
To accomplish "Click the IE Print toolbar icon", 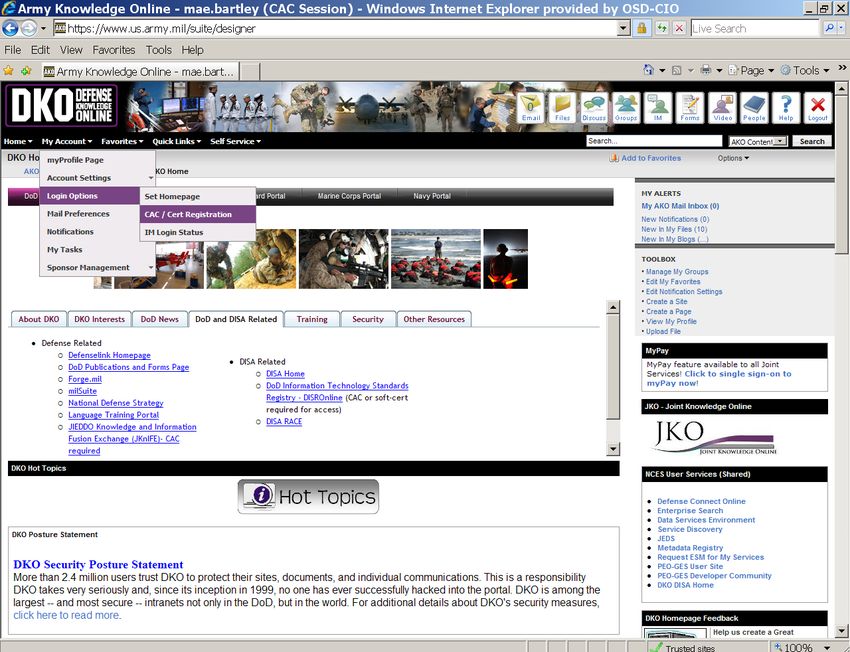I will pyautogui.click(x=706, y=70).
